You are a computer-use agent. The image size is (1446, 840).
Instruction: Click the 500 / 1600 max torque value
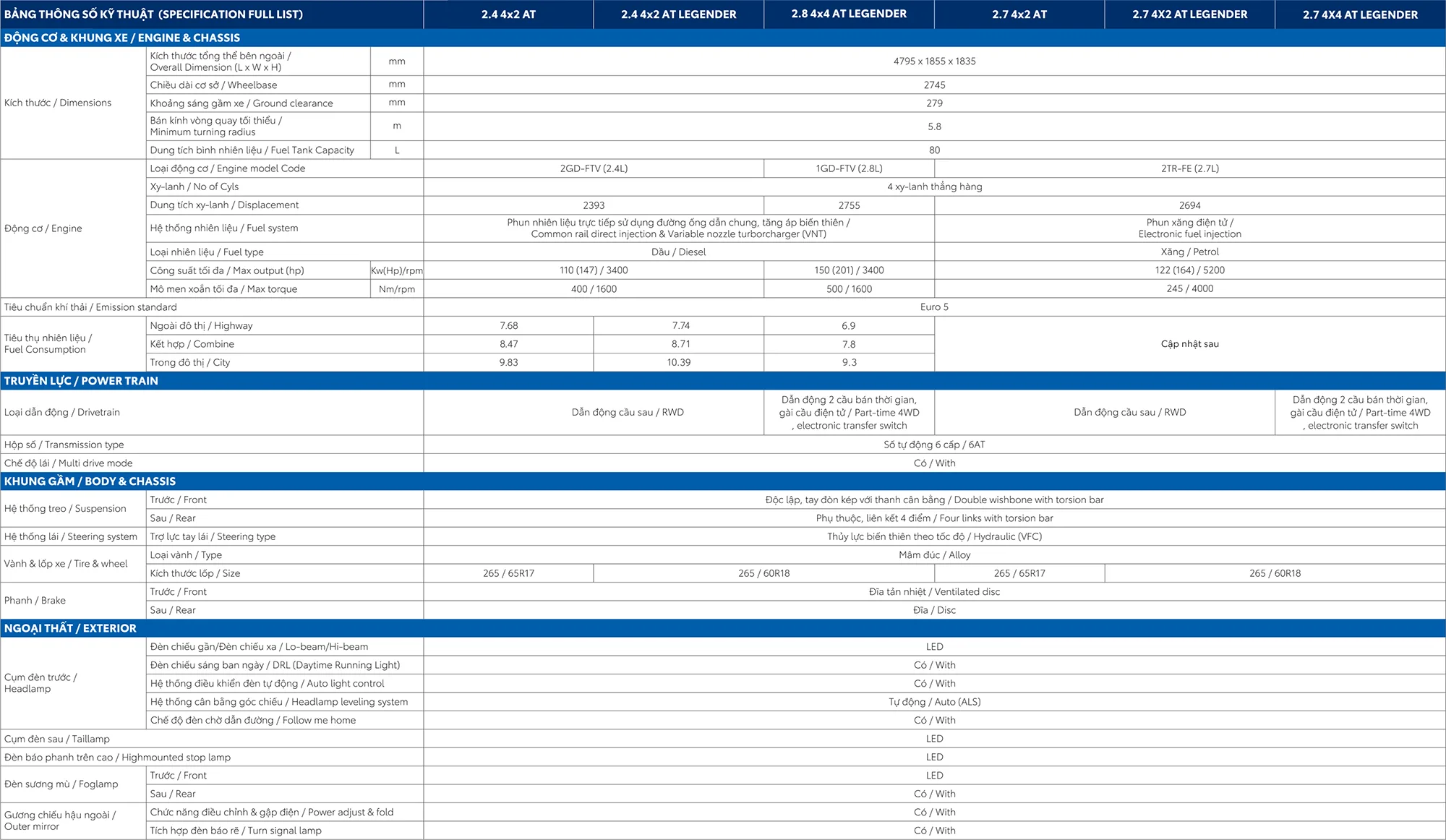coord(849,289)
